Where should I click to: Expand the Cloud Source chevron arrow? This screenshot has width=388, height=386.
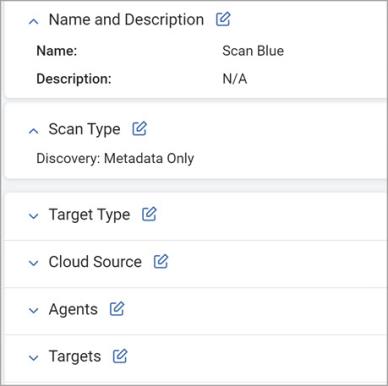[33, 263]
